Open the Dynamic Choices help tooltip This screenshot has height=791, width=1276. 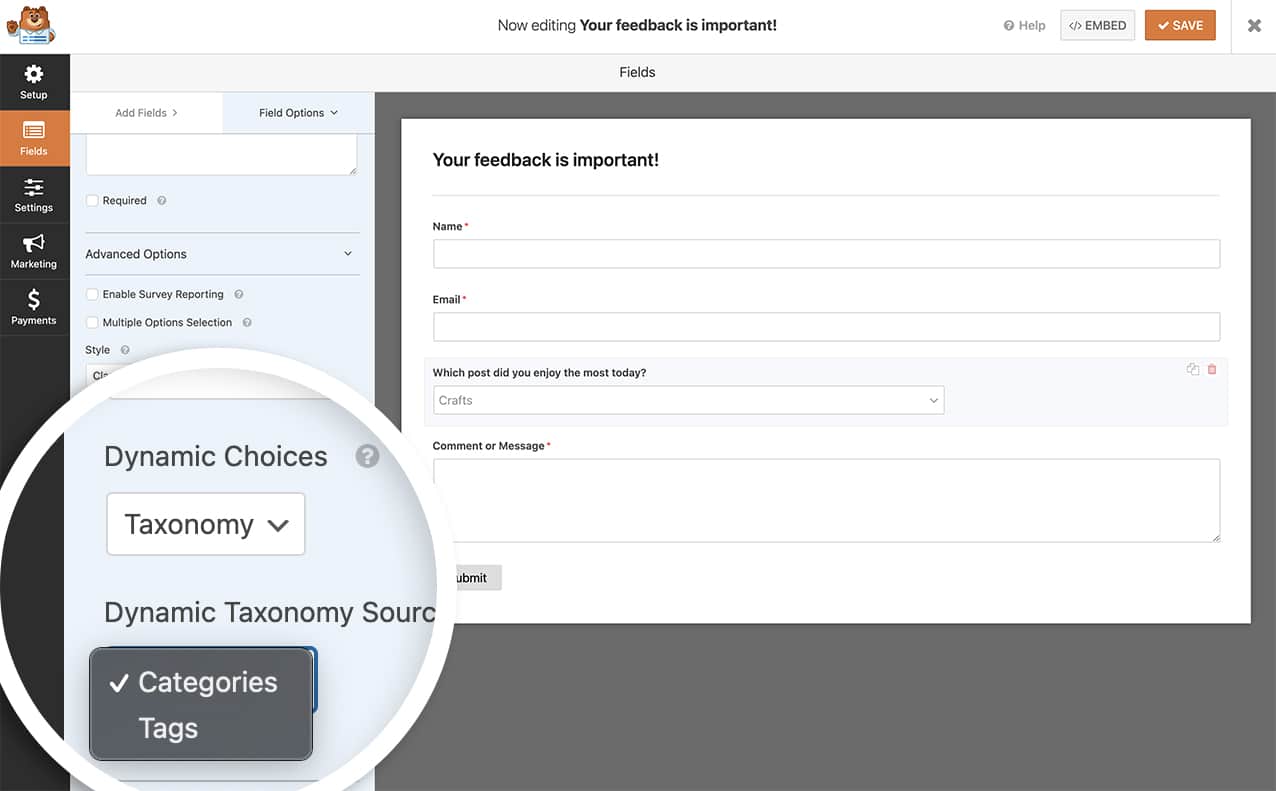click(367, 456)
